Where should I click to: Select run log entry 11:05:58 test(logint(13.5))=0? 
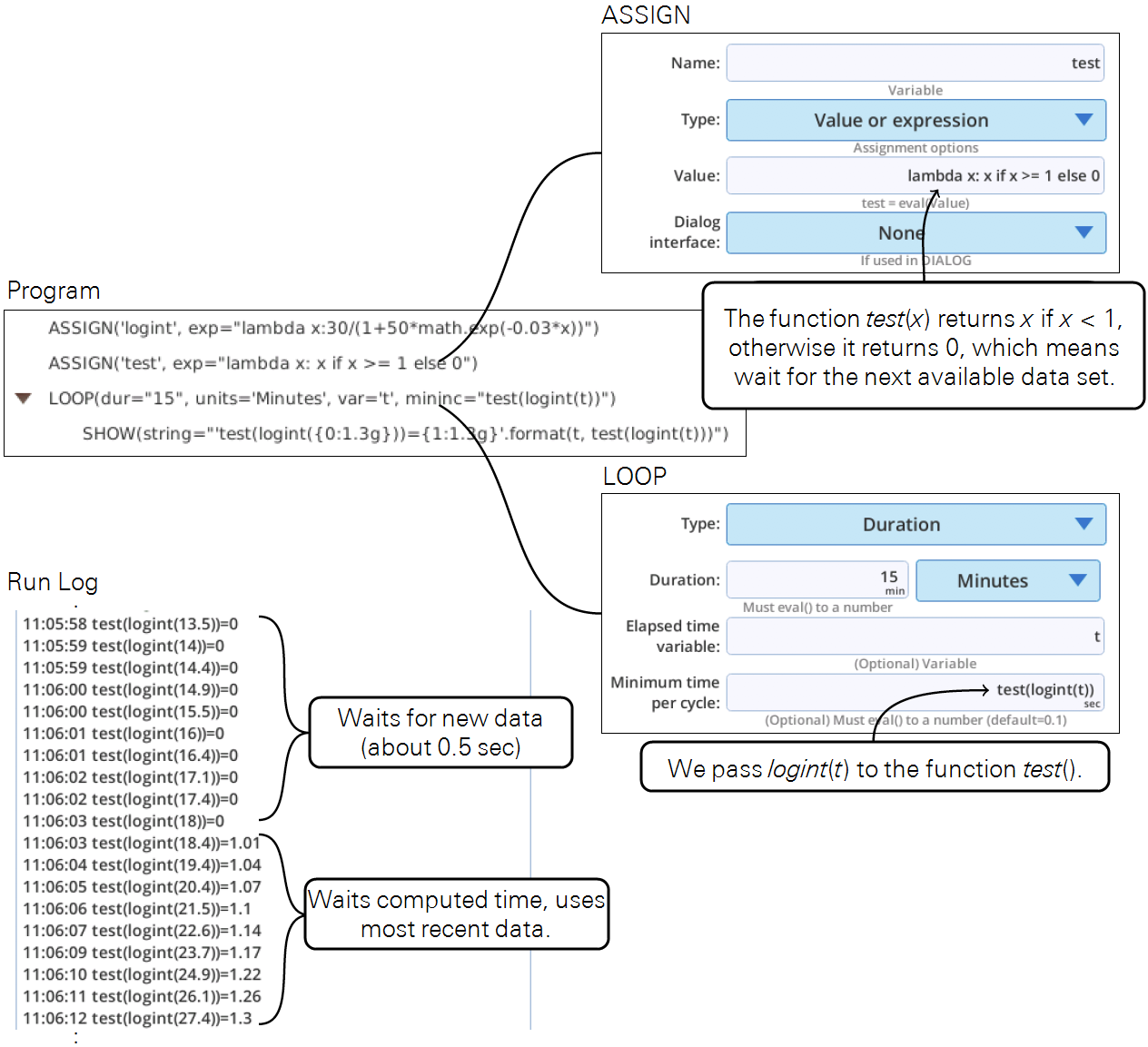point(130,624)
